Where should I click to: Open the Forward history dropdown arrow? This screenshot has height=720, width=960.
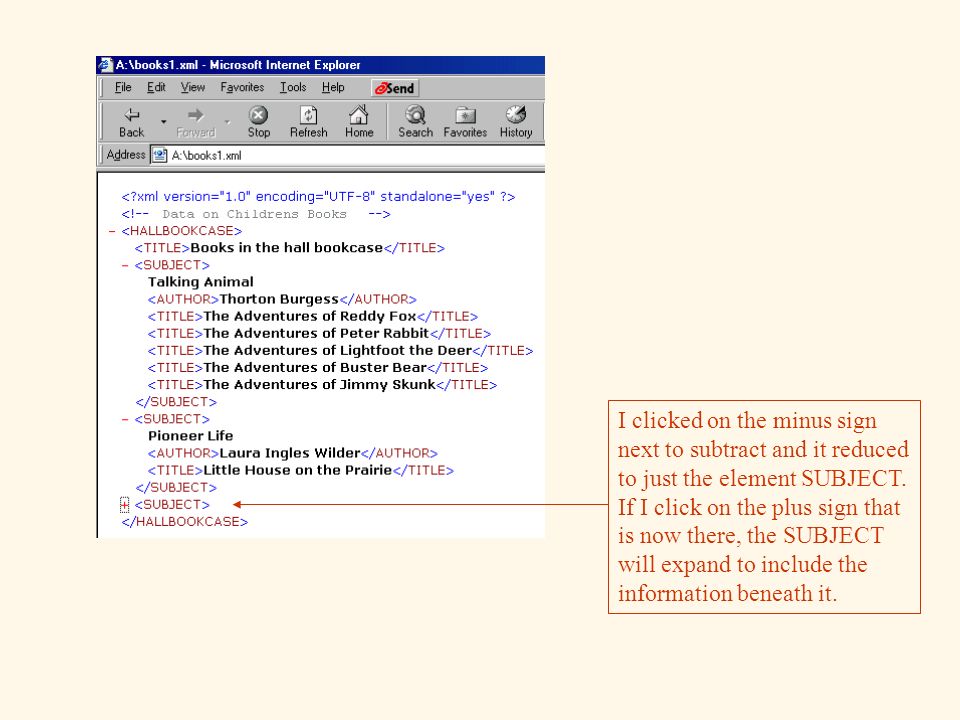click(x=227, y=121)
